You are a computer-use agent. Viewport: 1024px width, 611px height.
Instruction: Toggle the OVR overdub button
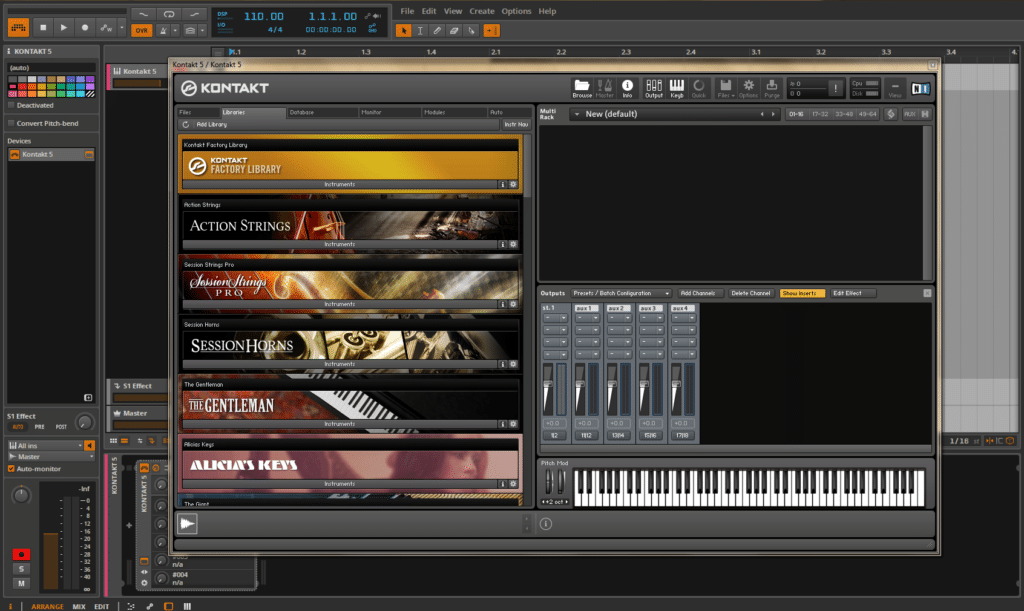(x=141, y=30)
